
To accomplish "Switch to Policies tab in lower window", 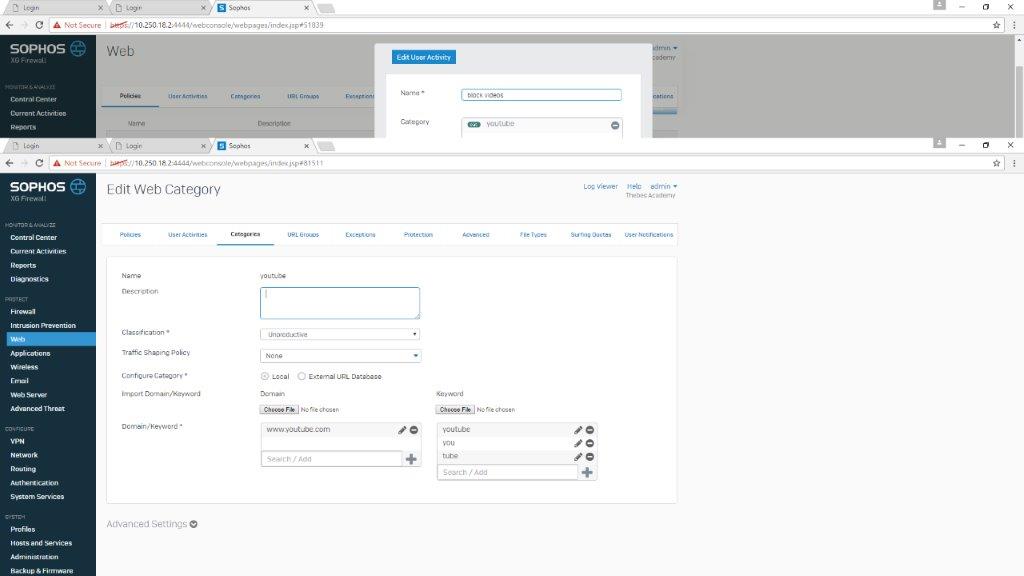I will click(x=130, y=234).
